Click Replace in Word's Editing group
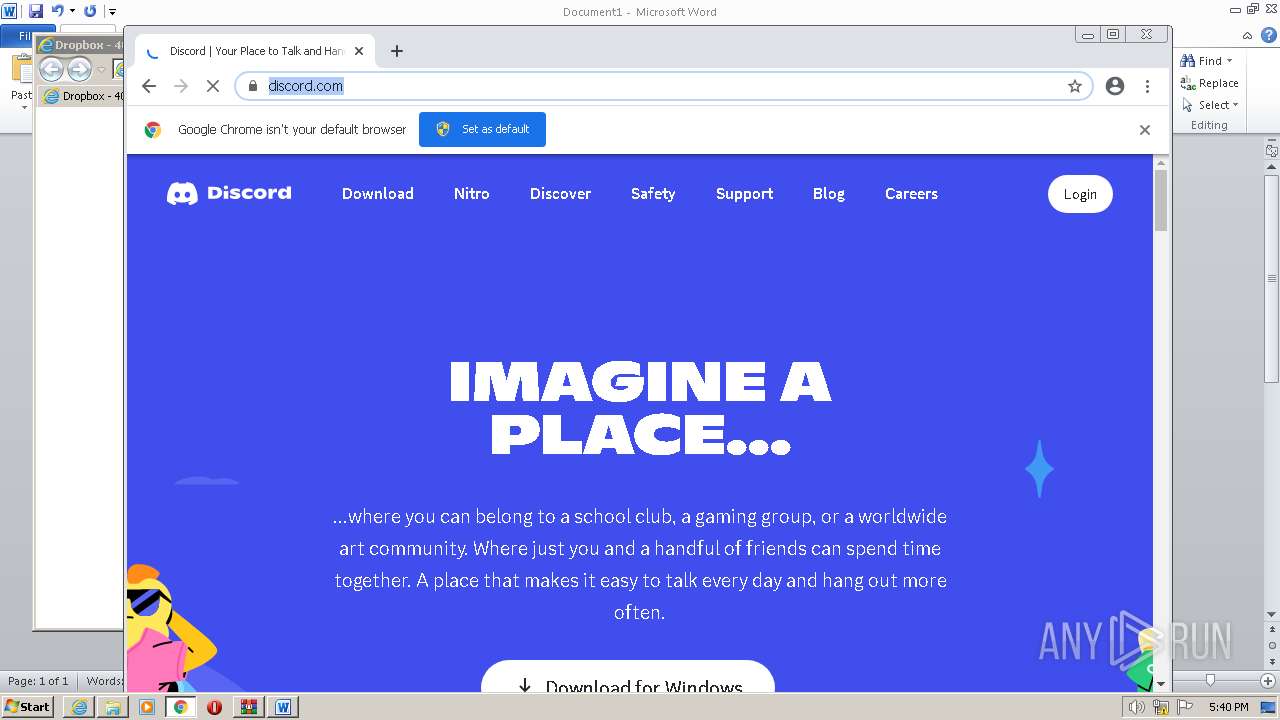The width and height of the screenshot is (1280, 720). coord(1210,83)
